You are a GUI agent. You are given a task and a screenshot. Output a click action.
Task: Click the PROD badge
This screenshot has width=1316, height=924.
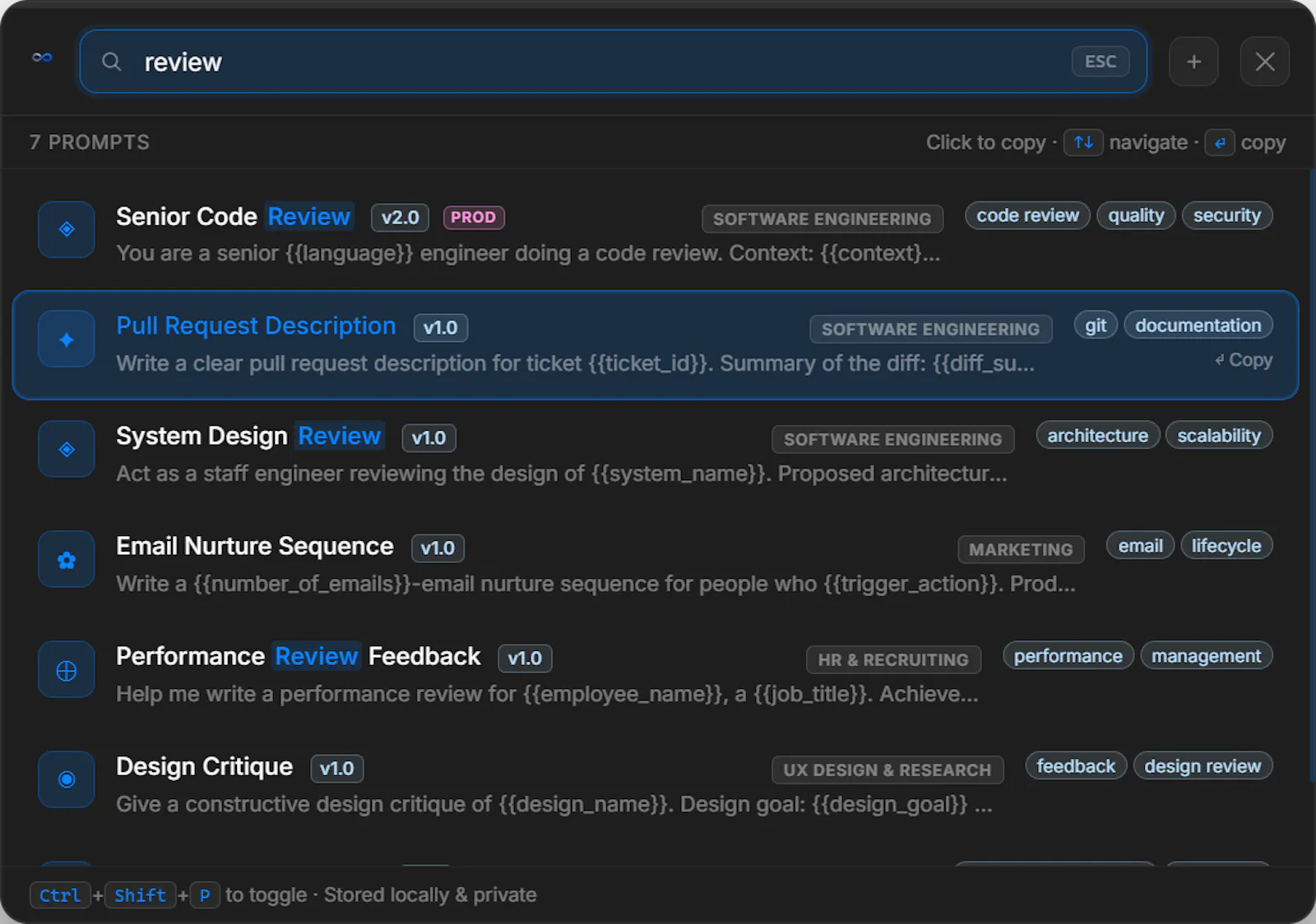(473, 217)
